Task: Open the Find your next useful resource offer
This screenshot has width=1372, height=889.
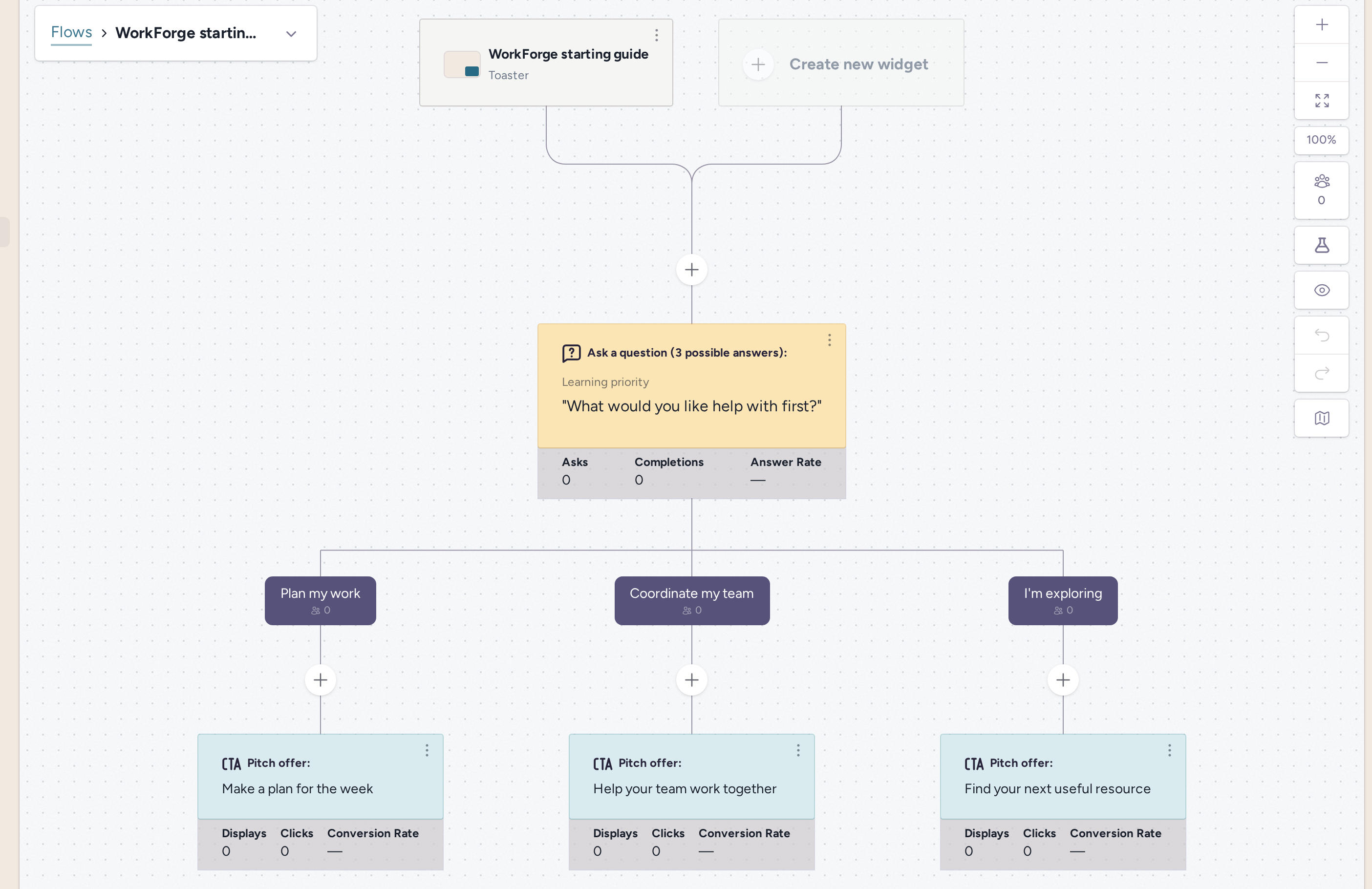Action: tap(1062, 776)
